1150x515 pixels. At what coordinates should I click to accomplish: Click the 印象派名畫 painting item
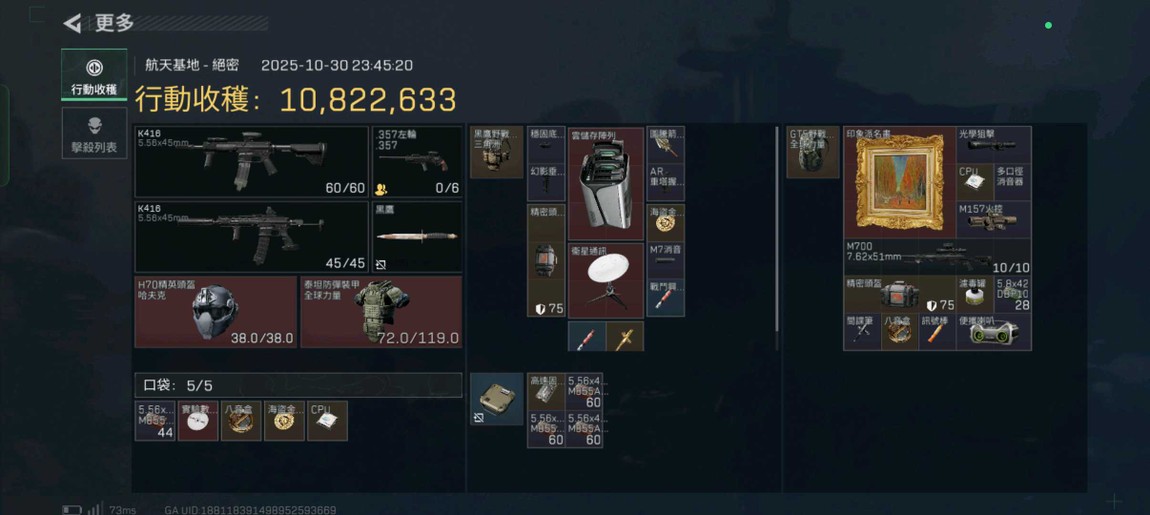(899, 182)
